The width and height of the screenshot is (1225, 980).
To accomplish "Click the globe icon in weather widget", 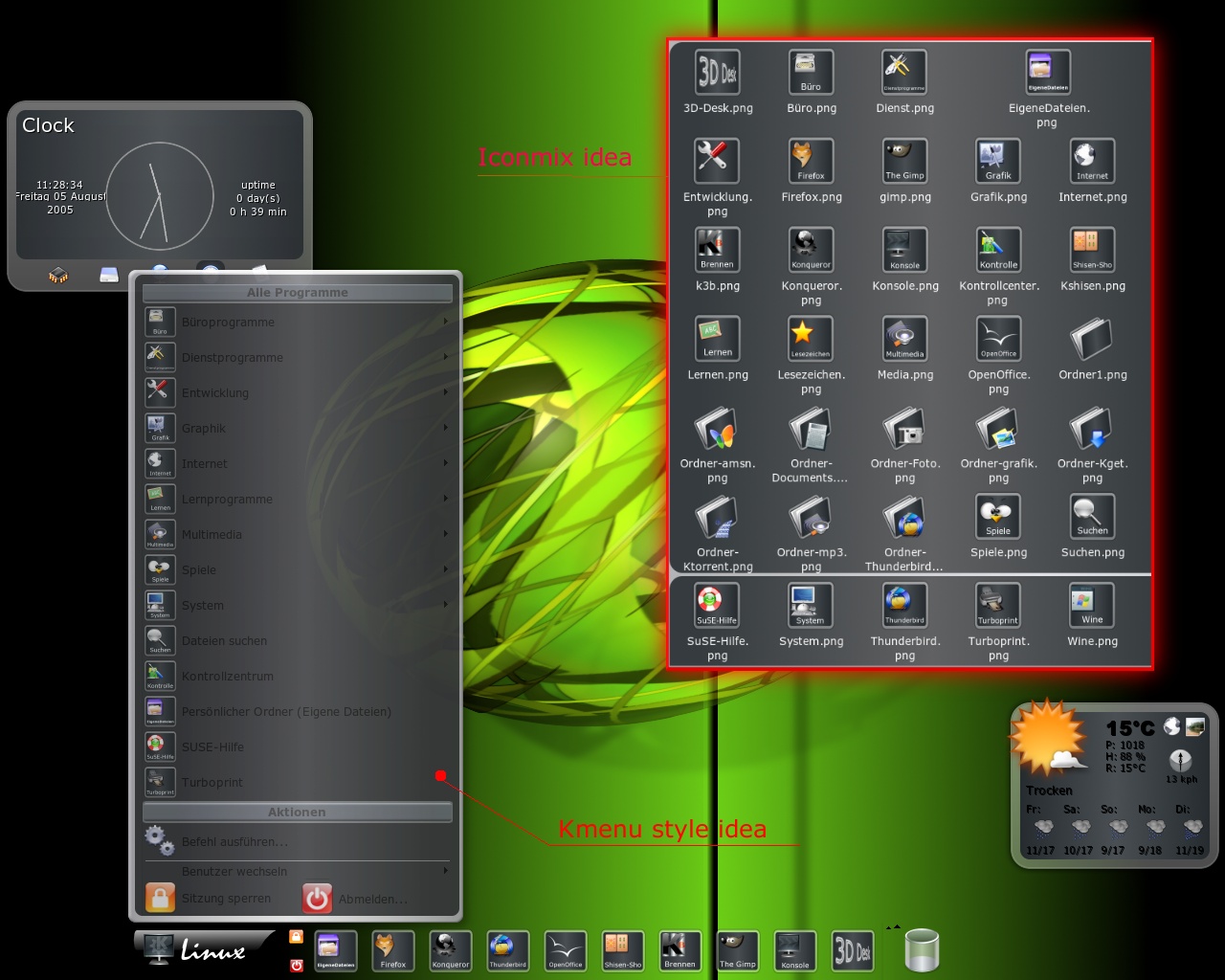I will click(1171, 727).
